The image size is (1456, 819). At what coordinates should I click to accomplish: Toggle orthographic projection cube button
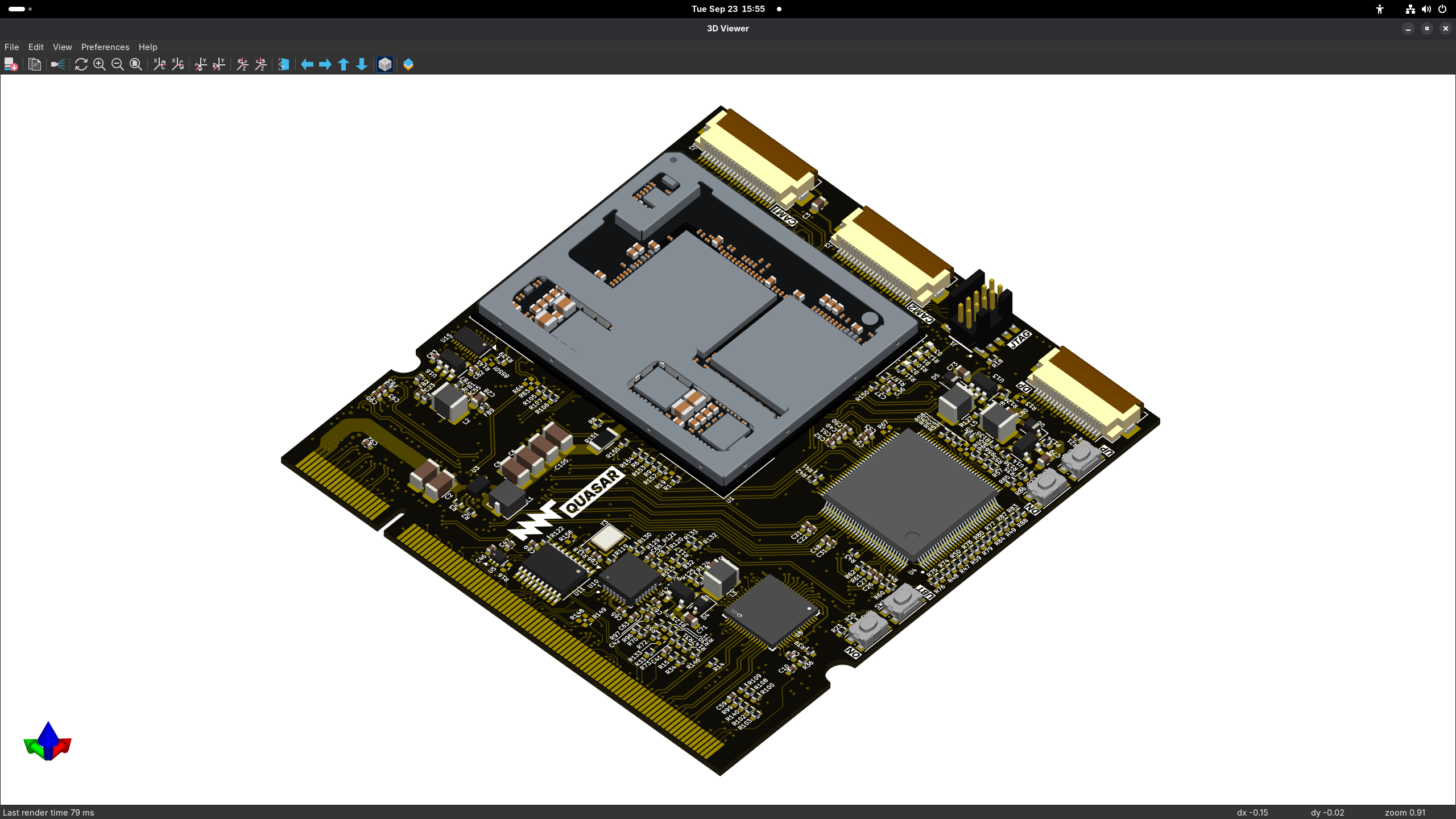[x=385, y=64]
